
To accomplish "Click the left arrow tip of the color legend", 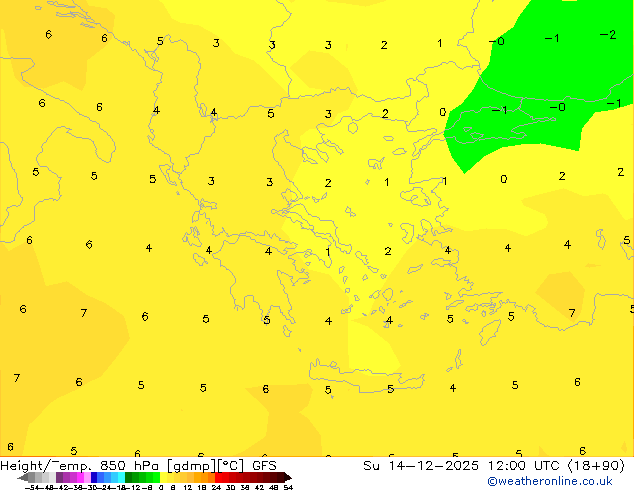I will [x=20, y=478].
